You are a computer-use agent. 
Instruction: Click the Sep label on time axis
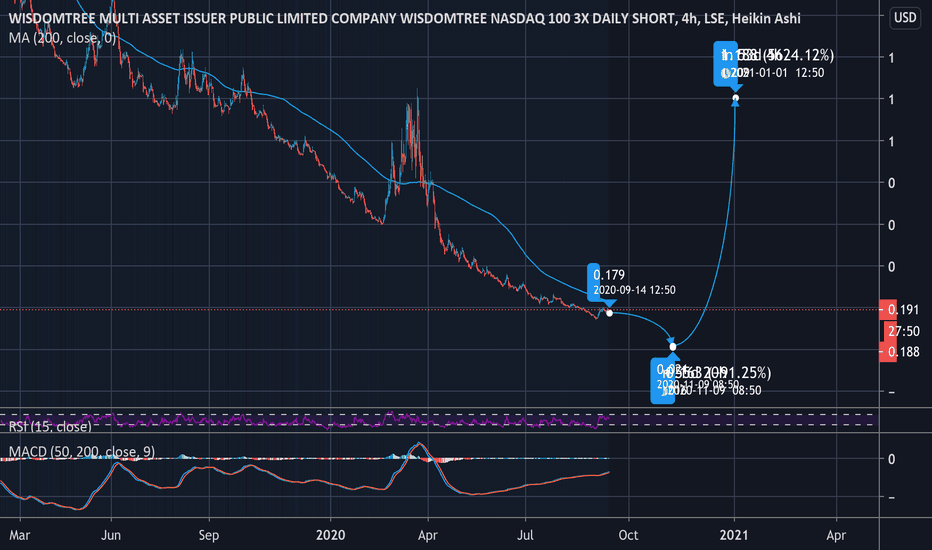point(209,535)
